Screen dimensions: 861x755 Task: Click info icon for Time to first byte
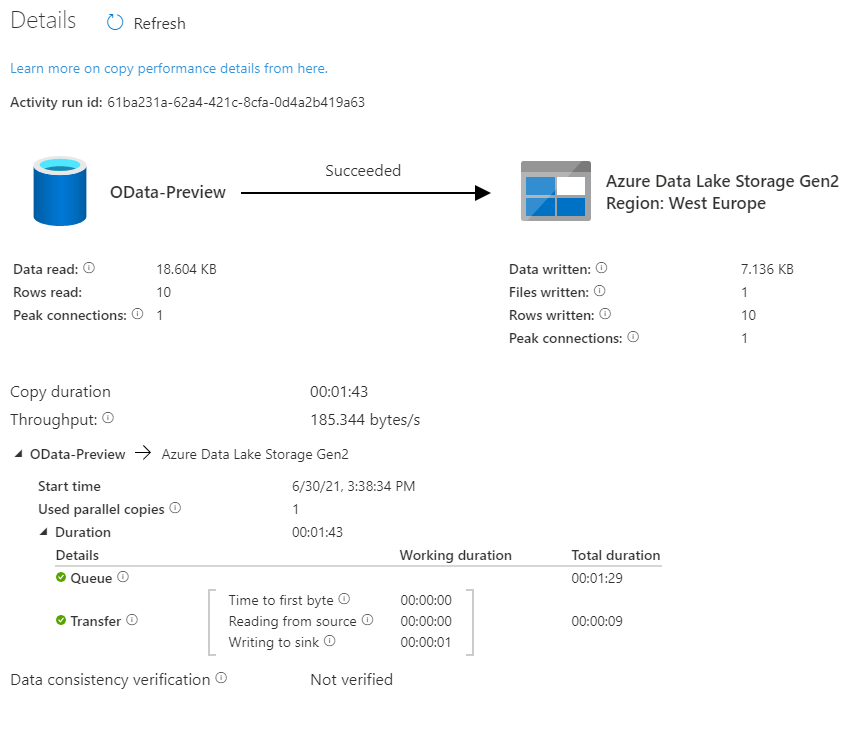click(344, 599)
